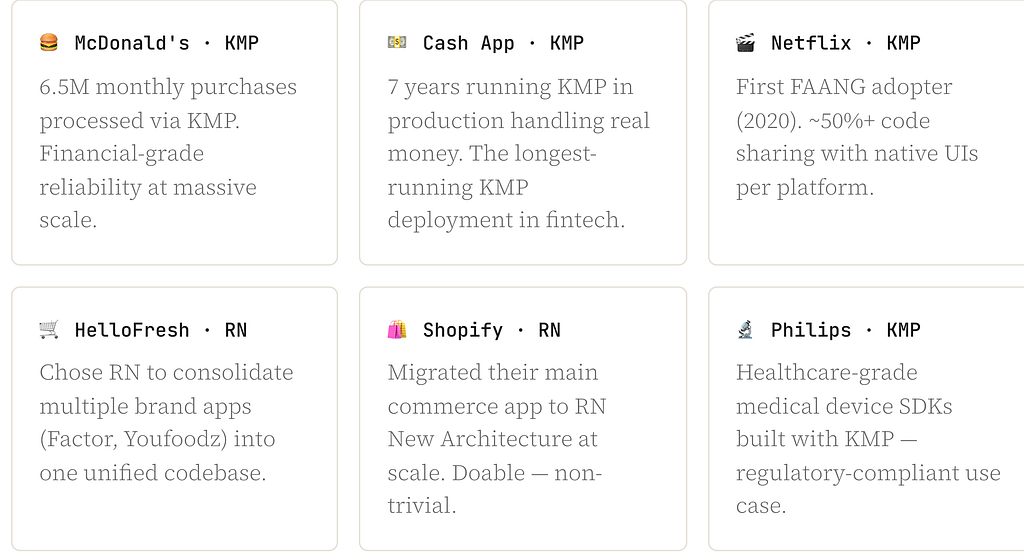Select the McDonald's · KMP card title
1024x552 pixels.
click(167, 43)
